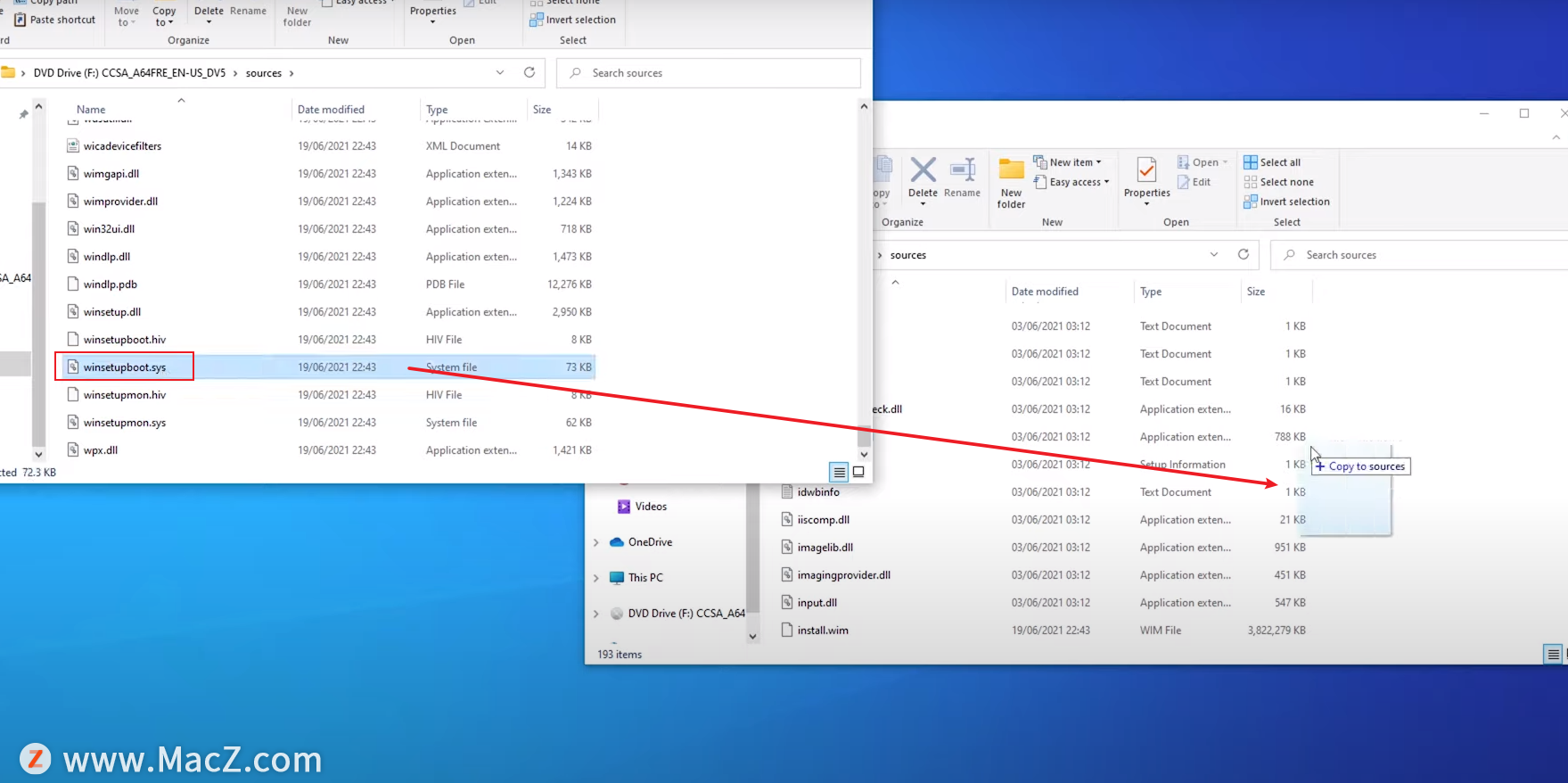1568x783 pixels.
Task: Click Copy to in front window ribbon
Action: click(x=163, y=16)
